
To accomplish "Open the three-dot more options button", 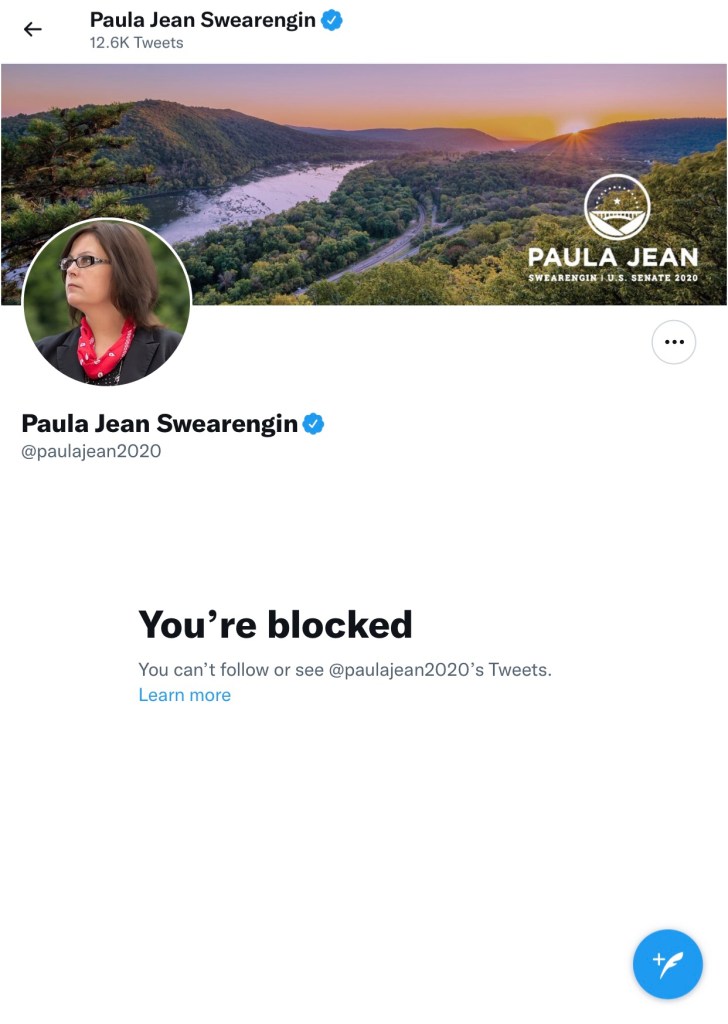I will (x=674, y=342).
